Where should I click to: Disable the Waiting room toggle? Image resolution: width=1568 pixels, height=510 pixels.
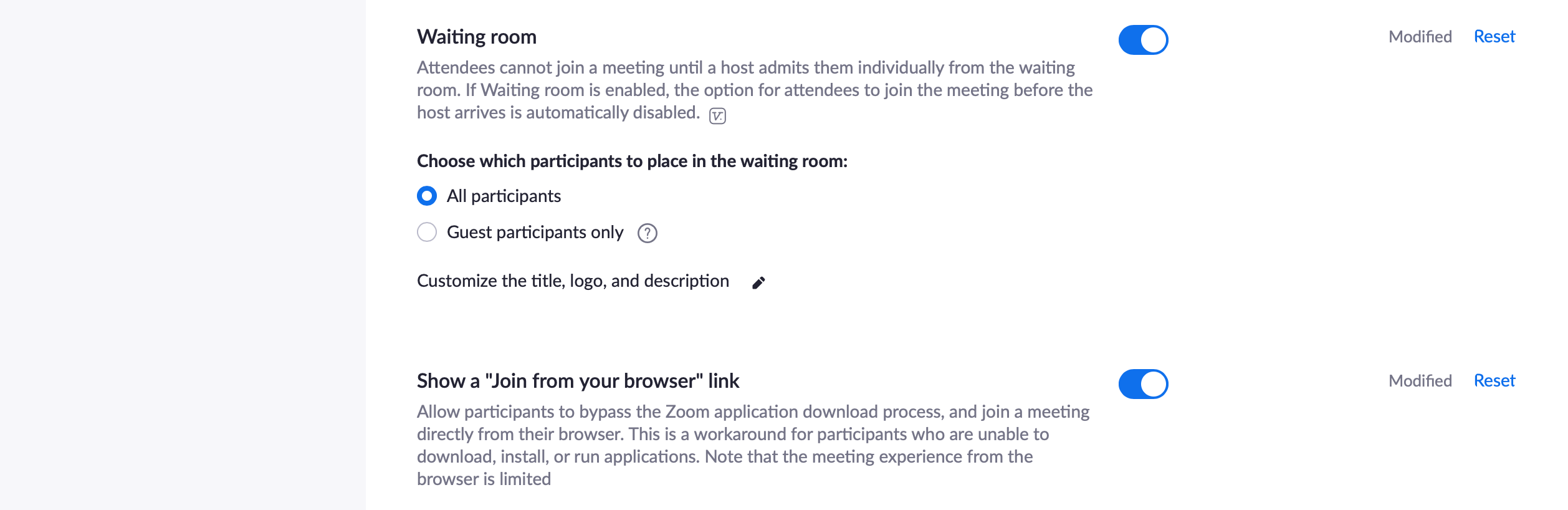click(x=1144, y=39)
